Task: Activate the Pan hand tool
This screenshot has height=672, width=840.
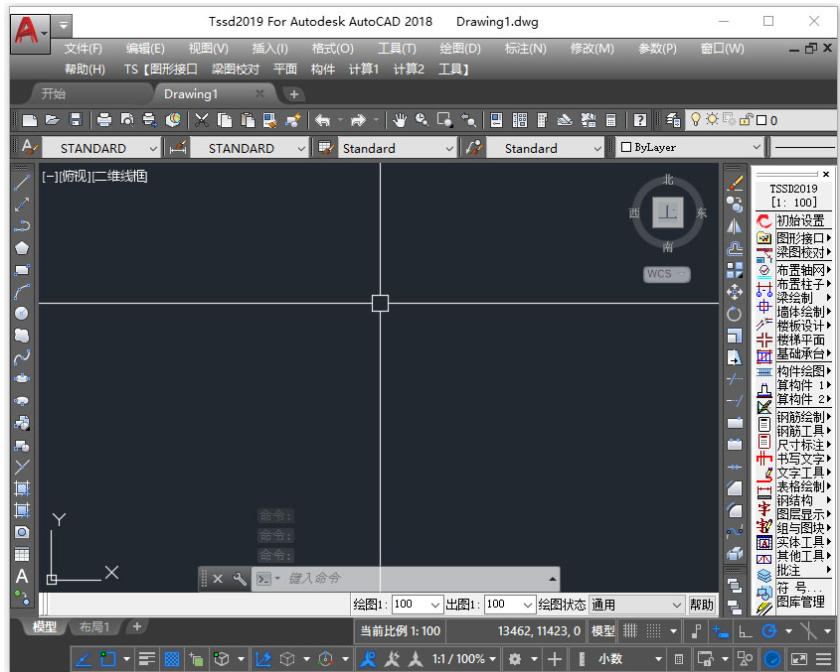Action: [x=399, y=120]
